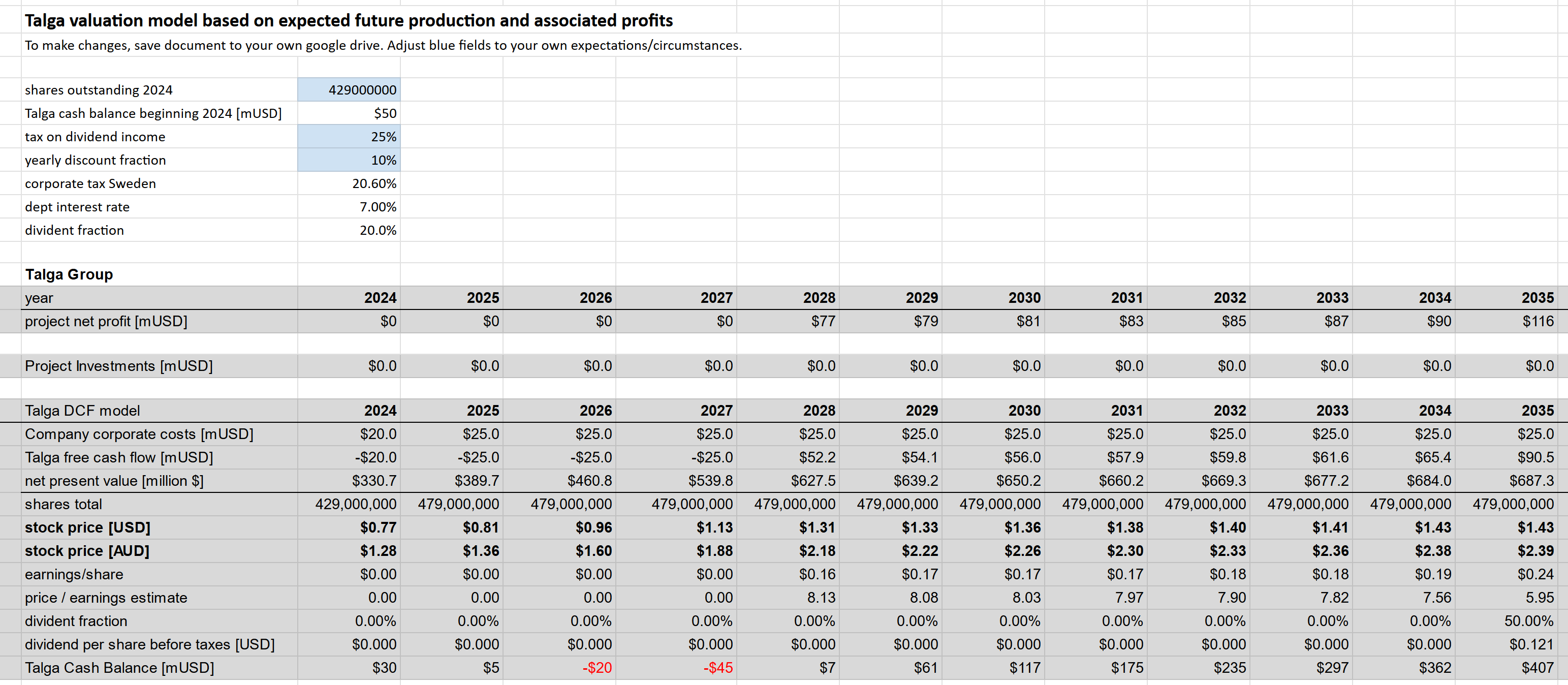Select earnings/share $0.24 for 2035
1568x685 pixels.
point(1506,574)
